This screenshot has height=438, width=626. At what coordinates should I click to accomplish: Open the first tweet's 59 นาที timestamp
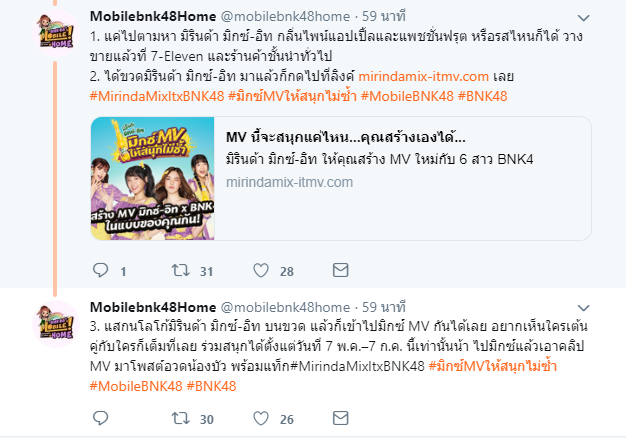click(384, 16)
